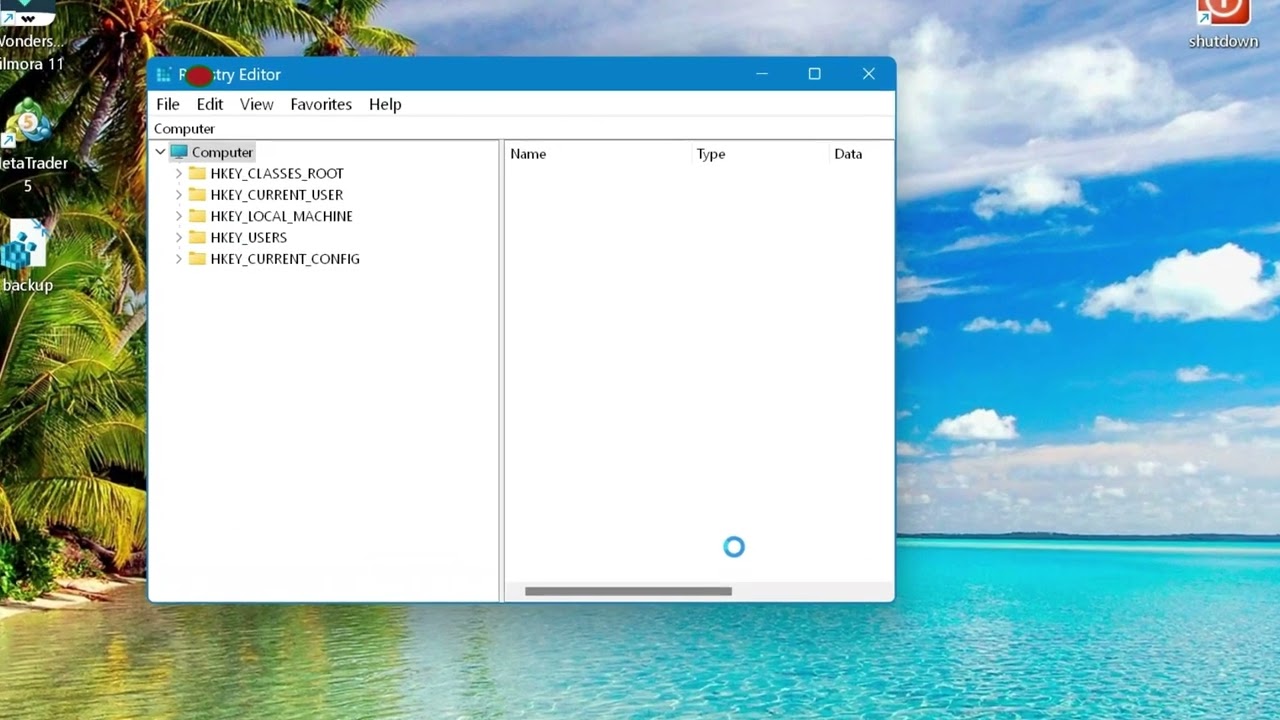Select the Computer tree label
This screenshot has width=1280, height=720.
pos(222,152)
